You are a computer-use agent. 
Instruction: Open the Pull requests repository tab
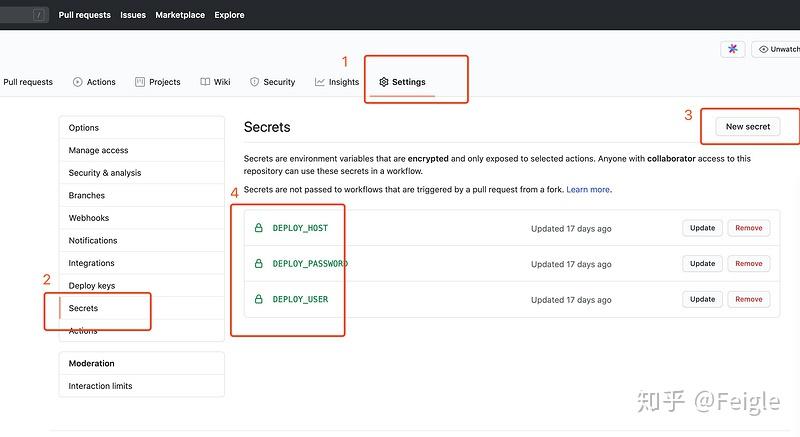click(28, 82)
